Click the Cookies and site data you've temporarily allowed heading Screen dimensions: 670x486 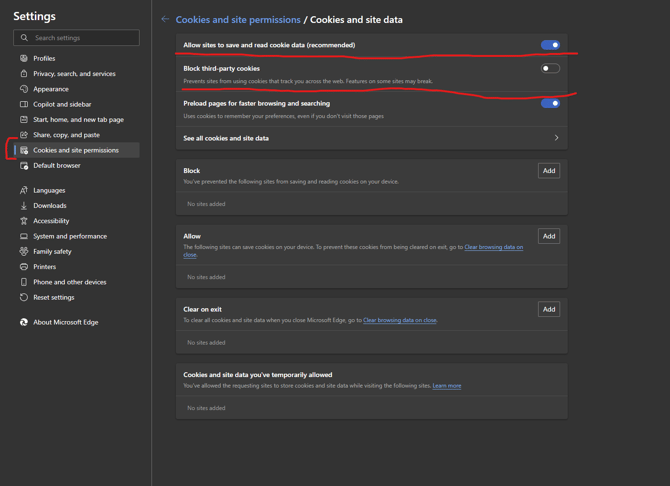258,375
